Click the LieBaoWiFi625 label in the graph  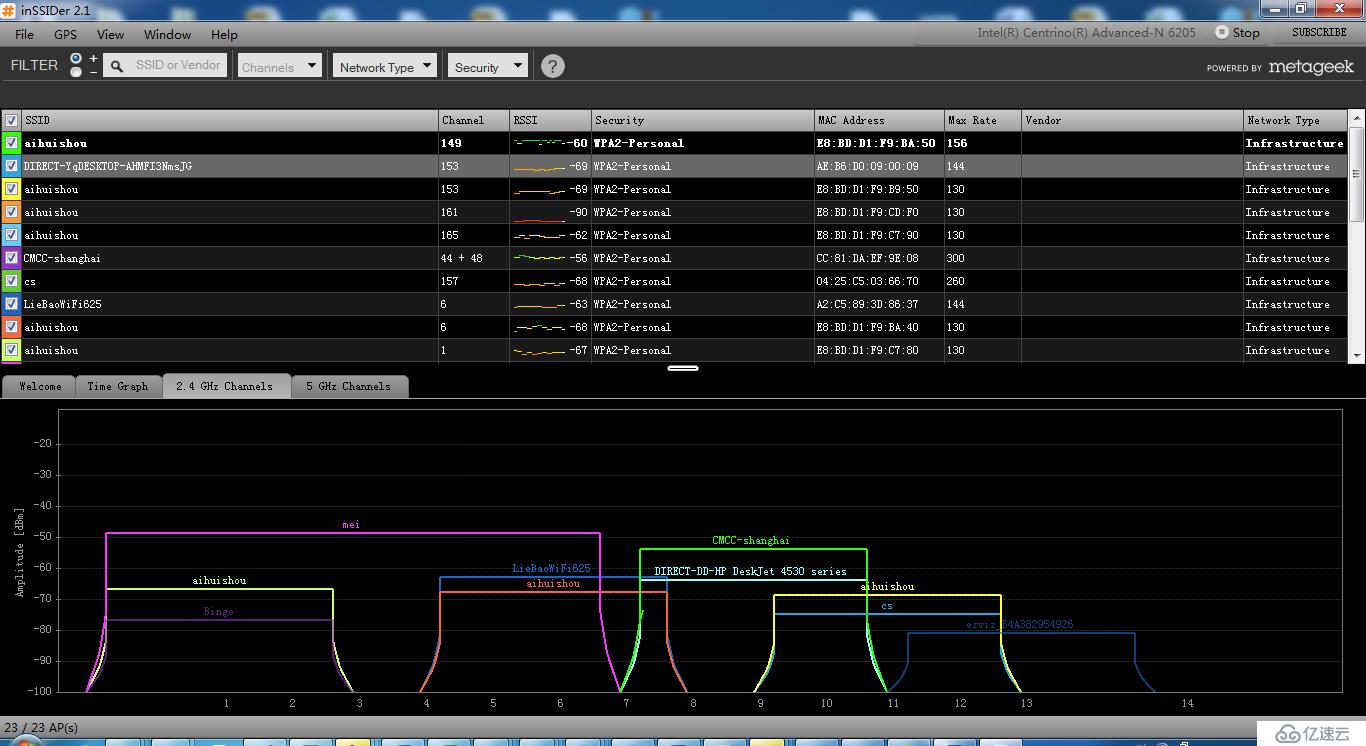pos(551,568)
